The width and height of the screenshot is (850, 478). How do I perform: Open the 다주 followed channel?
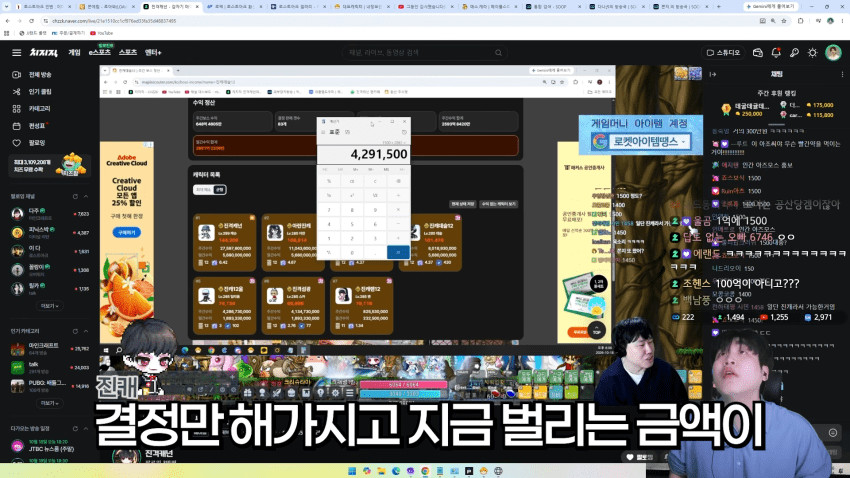click(49, 214)
